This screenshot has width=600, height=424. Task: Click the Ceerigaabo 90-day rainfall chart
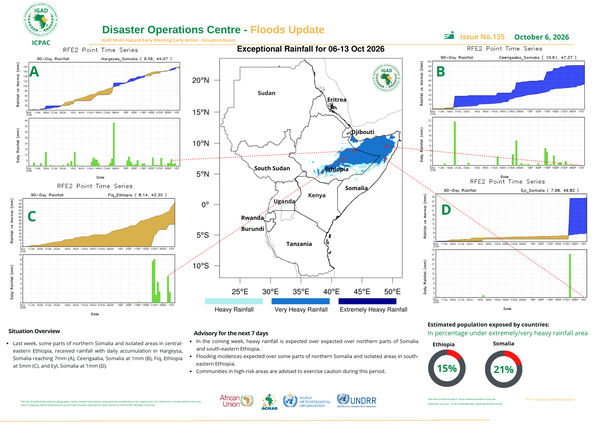[509, 85]
